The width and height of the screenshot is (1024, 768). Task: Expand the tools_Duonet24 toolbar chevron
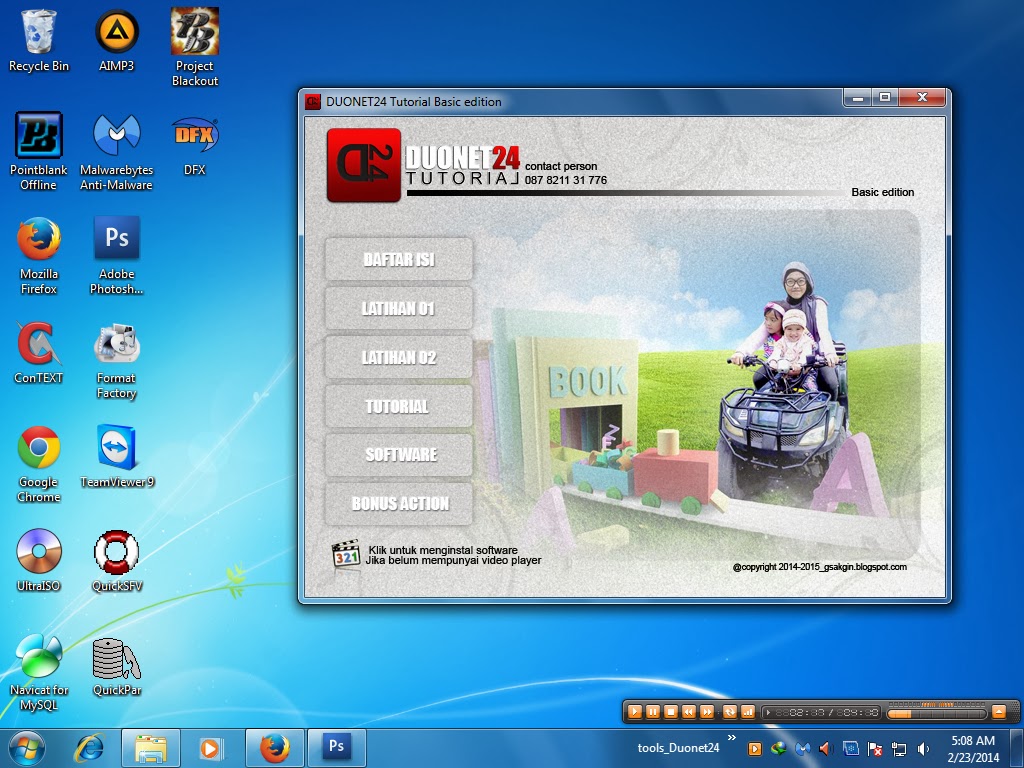[x=731, y=738]
